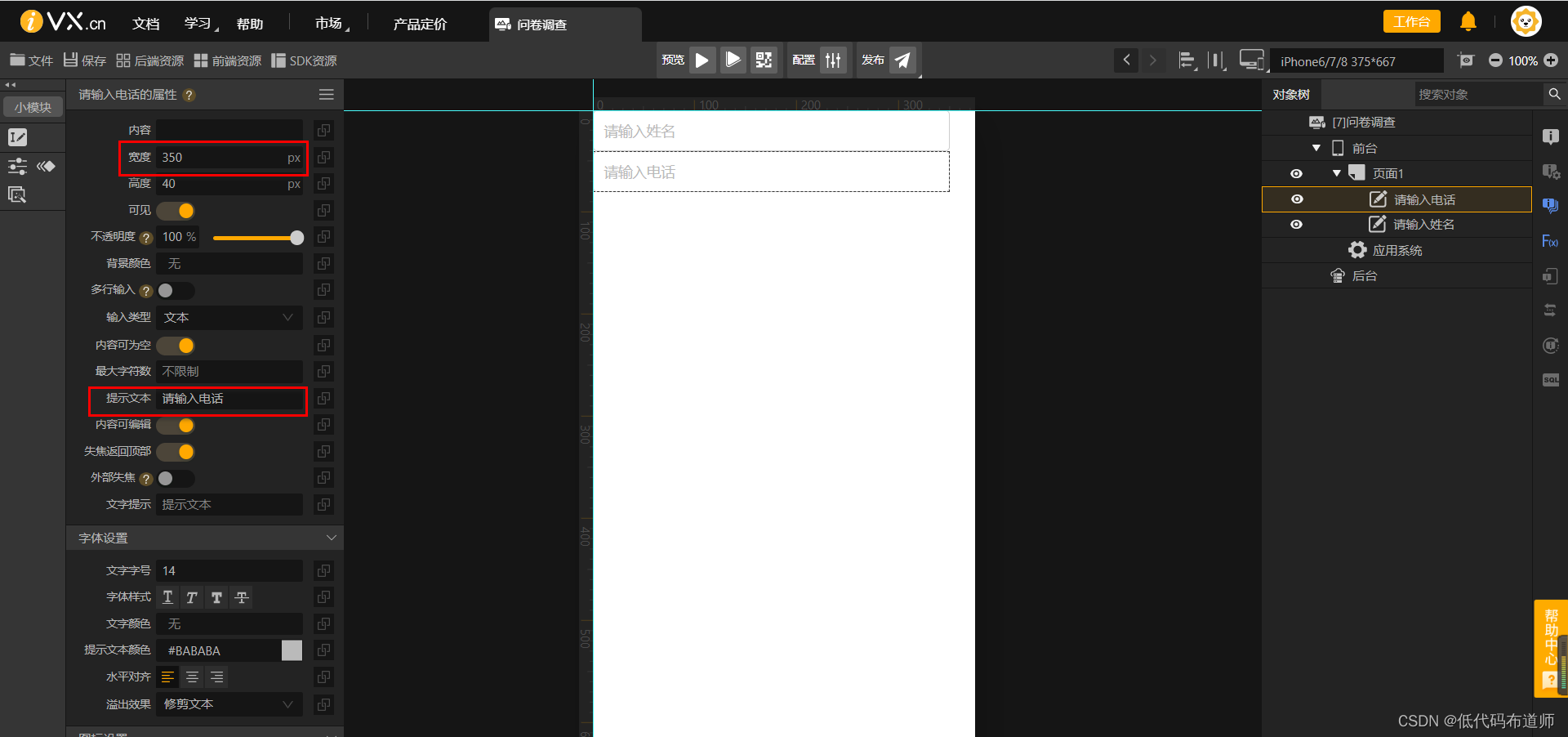Open the 帮助 menu

click(250, 24)
